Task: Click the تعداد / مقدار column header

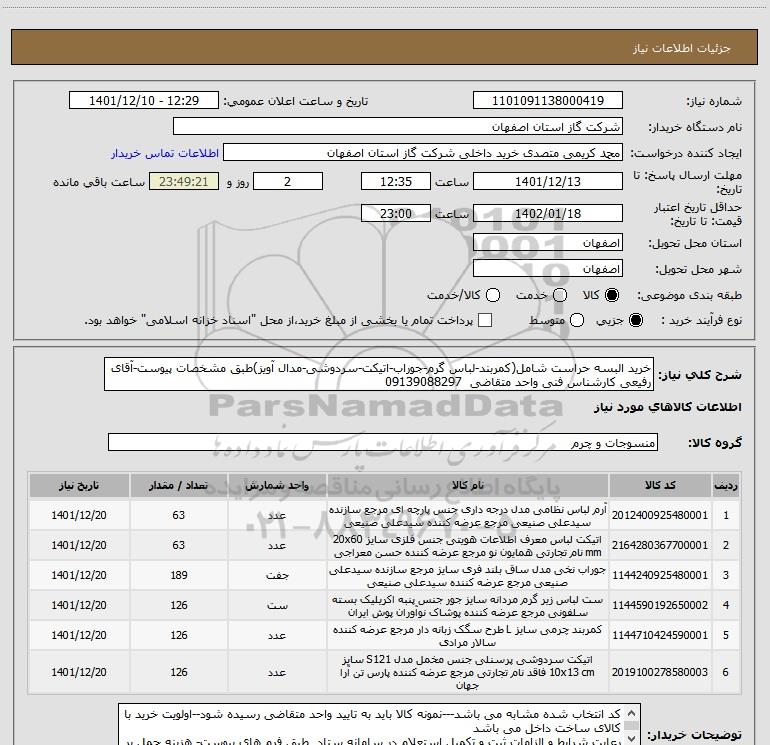Action: tap(178, 485)
